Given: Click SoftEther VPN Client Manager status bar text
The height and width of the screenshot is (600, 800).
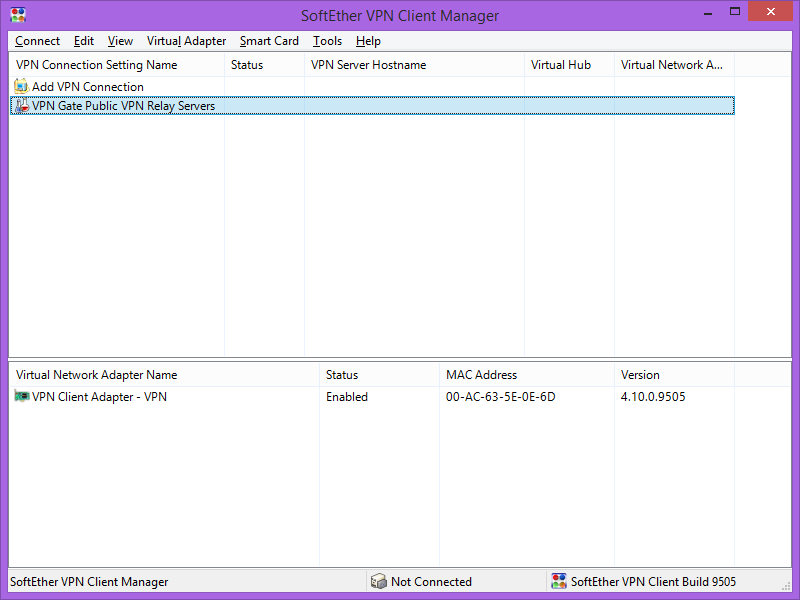Looking at the screenshot, I should [89, 582].
